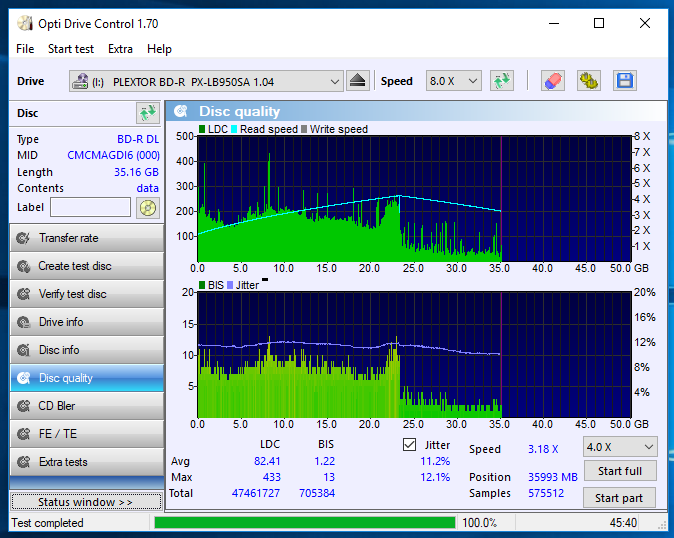Click the Disc info icon
The width and height of the screenshot is (674, 538).
pos(23,350)
